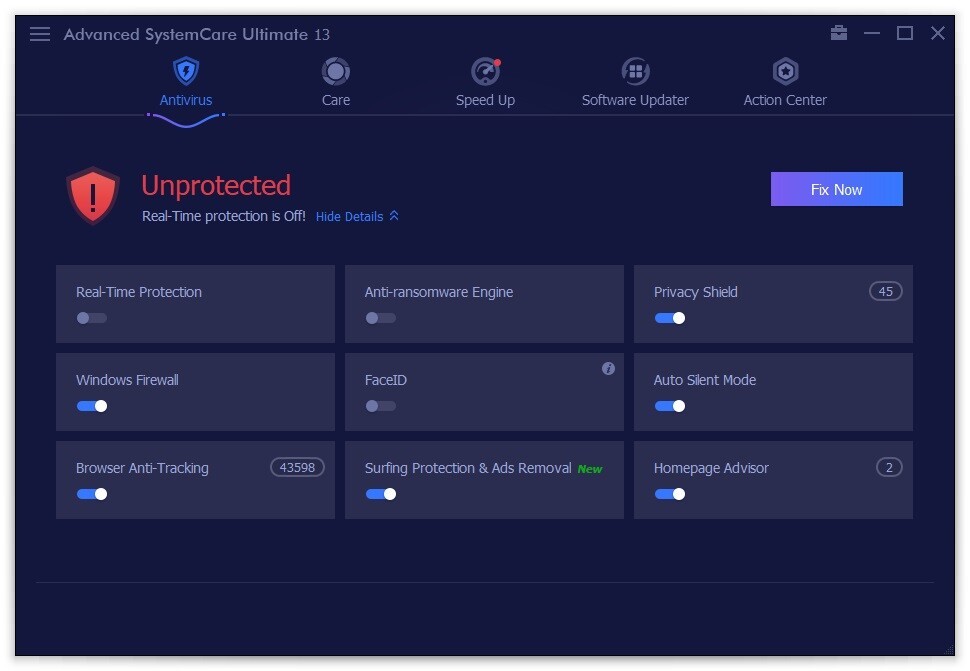The height and width of the screenshot is (671, 970).
Task: Click the FaceID label
Action: pyautogui.click(x=385, y=380)
